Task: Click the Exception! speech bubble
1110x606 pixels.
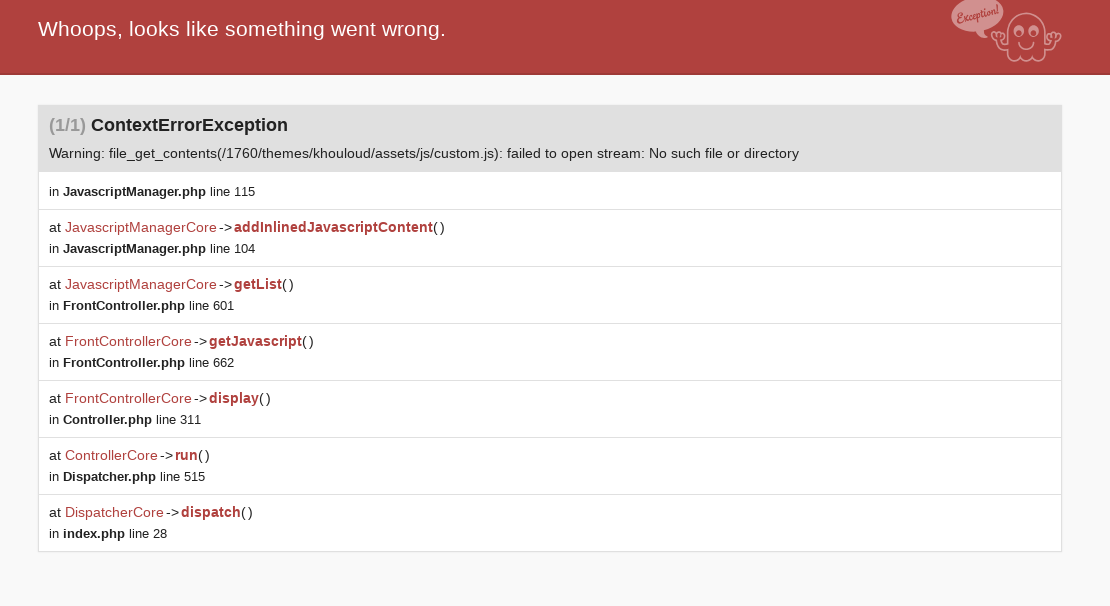Action: point(978,16)
